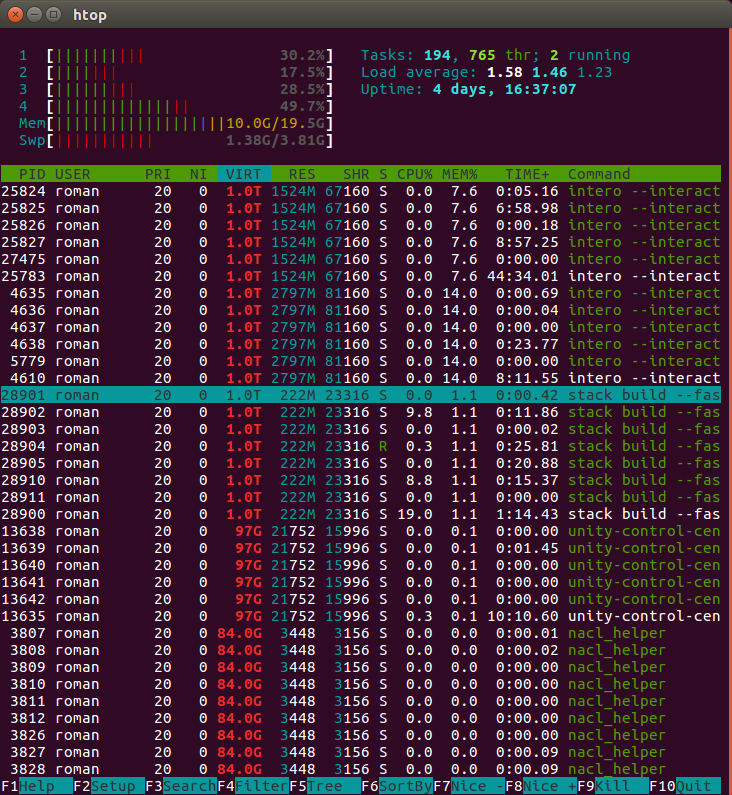732x795 pixels.
Task: Sort by the TIME+ column header
Action: [527, 174]
